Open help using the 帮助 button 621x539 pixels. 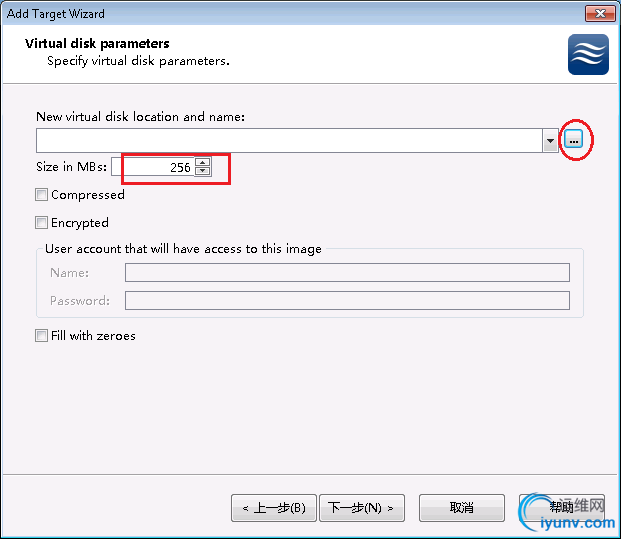click(562, 508)
